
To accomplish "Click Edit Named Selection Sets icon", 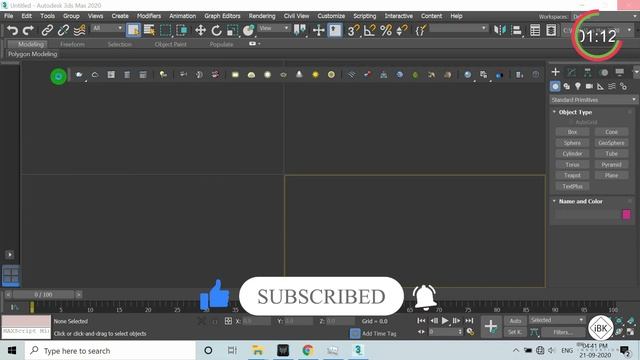I will [420, 30].
